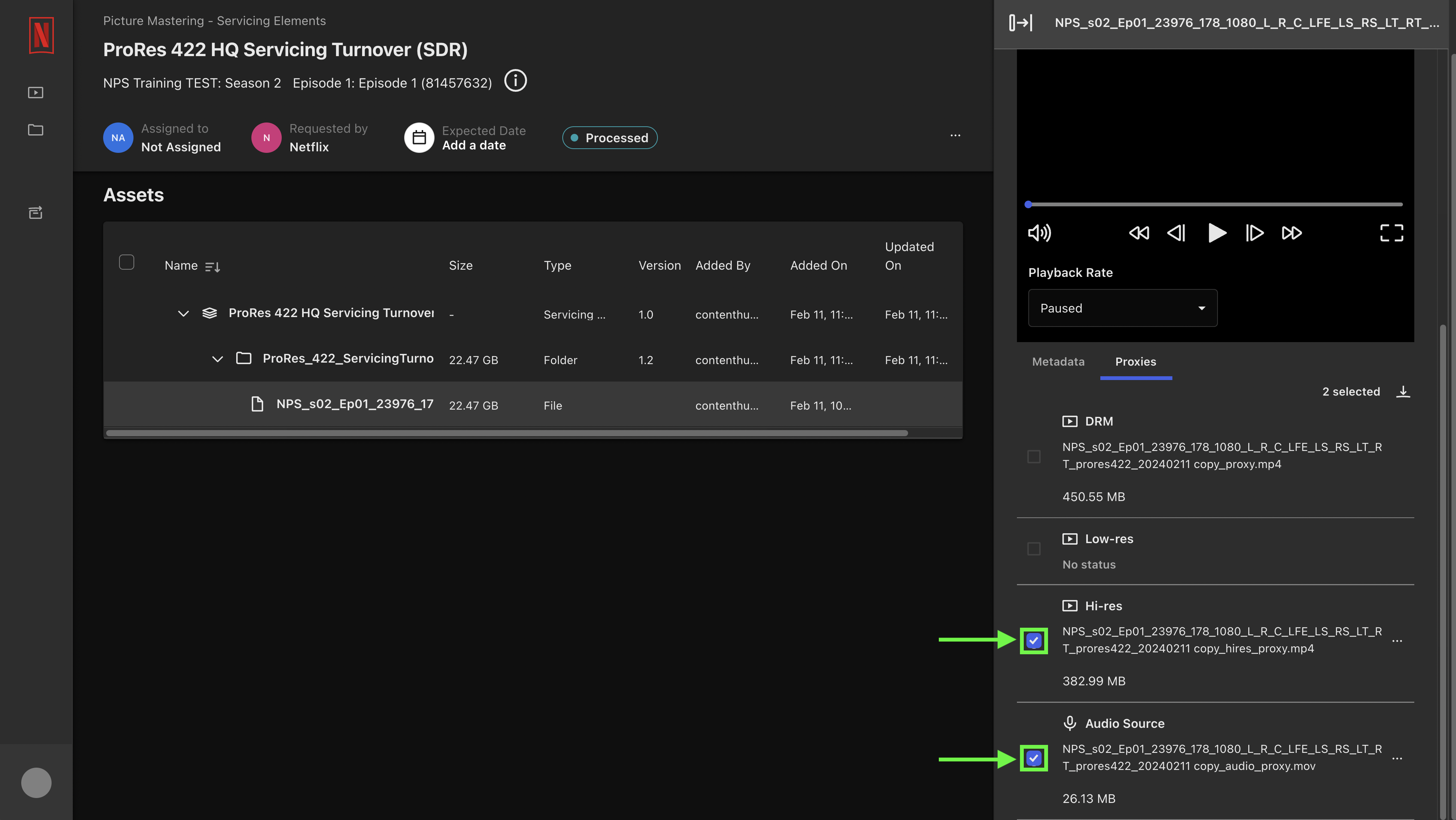Screen dimensions: 1456x820
Task: Click version 1.2 in folder row
Action: tap(645, 360)
